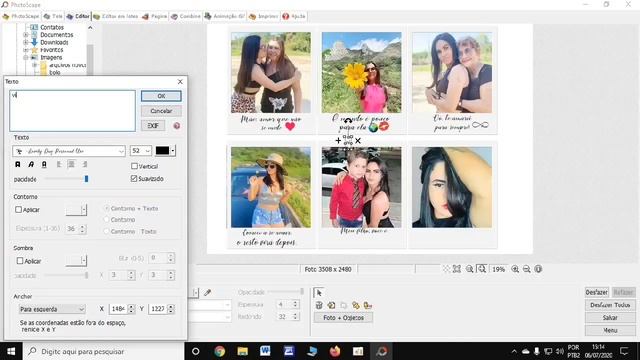Open the text color picker arrow
The image size is (640, 360).
point(173,151)
